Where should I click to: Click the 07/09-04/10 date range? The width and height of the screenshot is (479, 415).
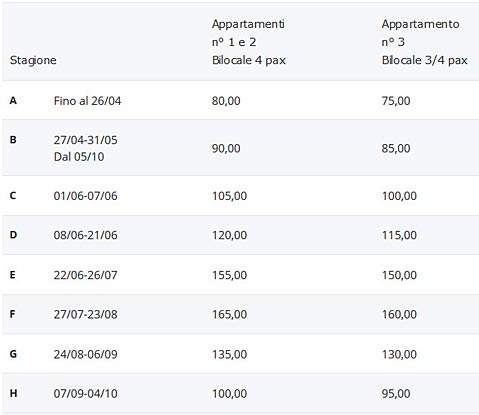click(85, 394)
